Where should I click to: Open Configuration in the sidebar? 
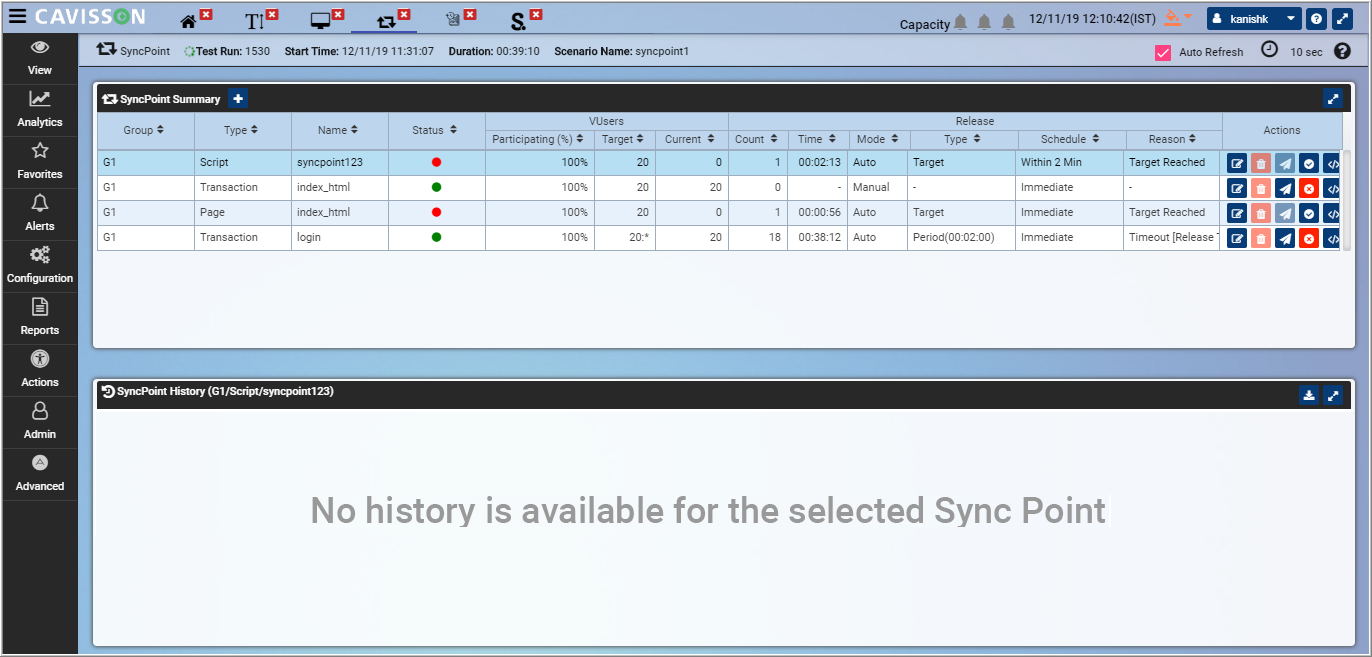(40, 266)
